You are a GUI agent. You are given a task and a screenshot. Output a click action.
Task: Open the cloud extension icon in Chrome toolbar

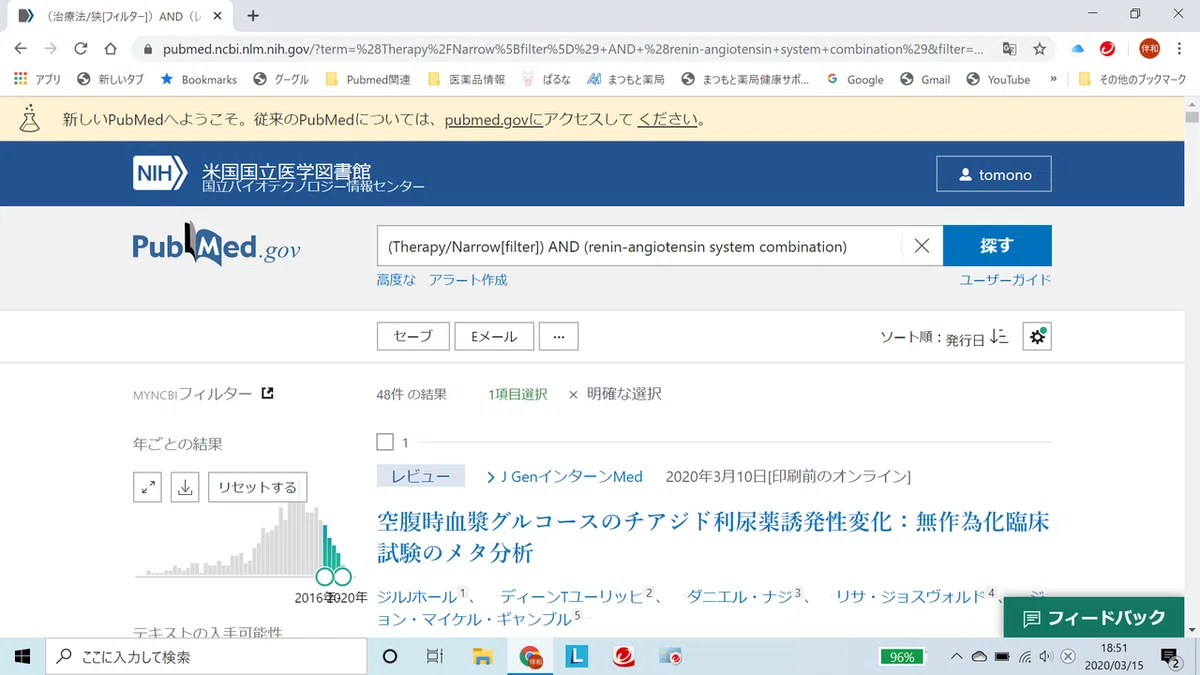click(x=1078, y=48)
